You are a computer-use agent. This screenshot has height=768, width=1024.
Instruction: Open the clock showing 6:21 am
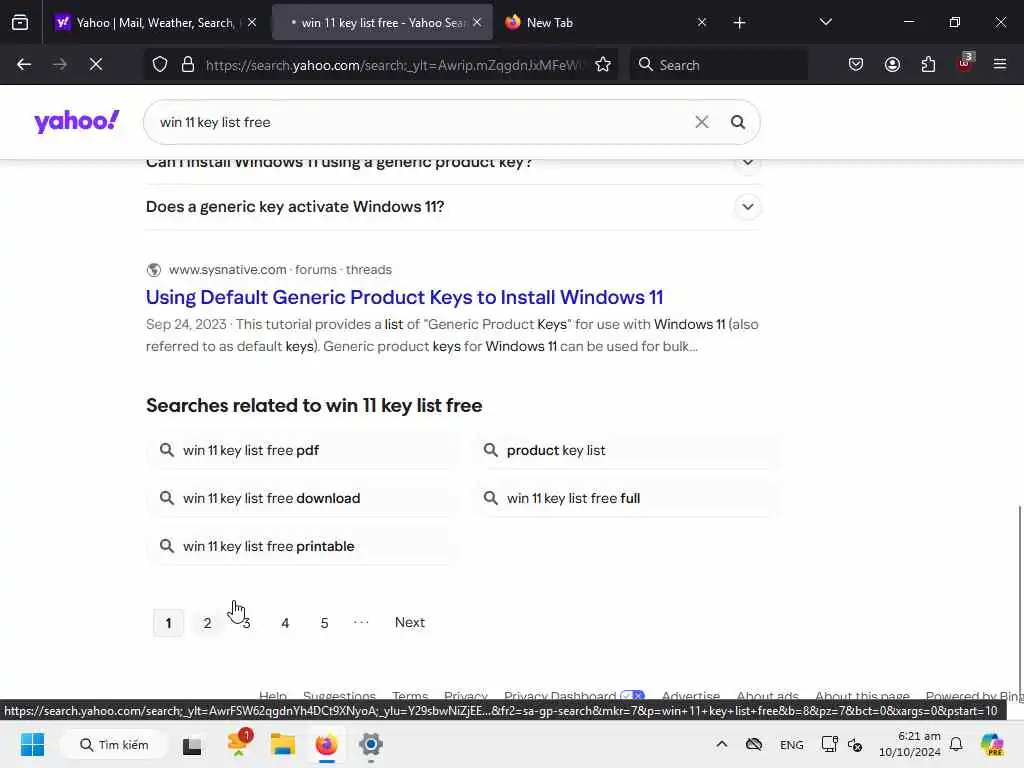click(x=909, y=744)
